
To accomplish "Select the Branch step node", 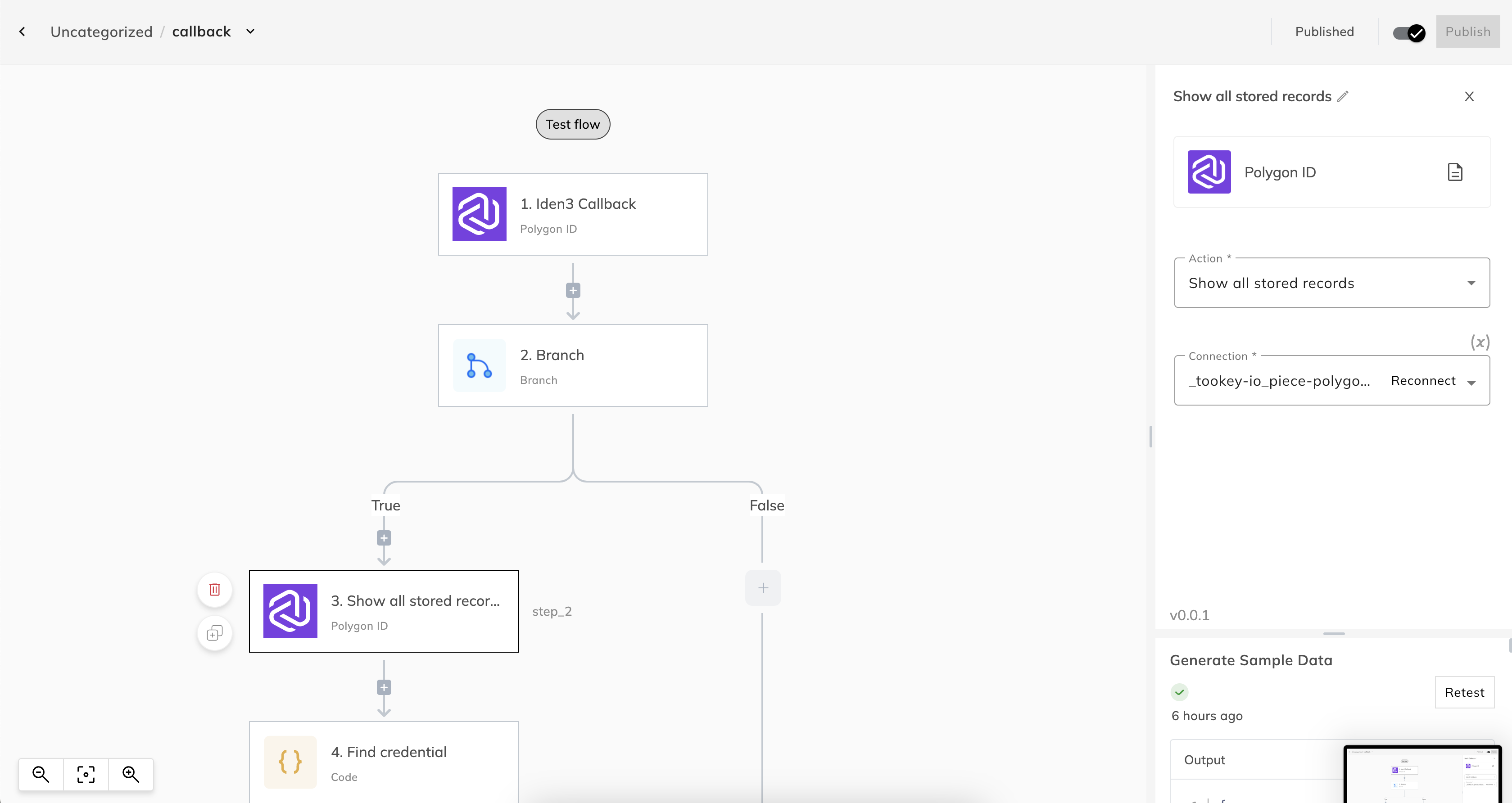I will click(x=572, y=365).
